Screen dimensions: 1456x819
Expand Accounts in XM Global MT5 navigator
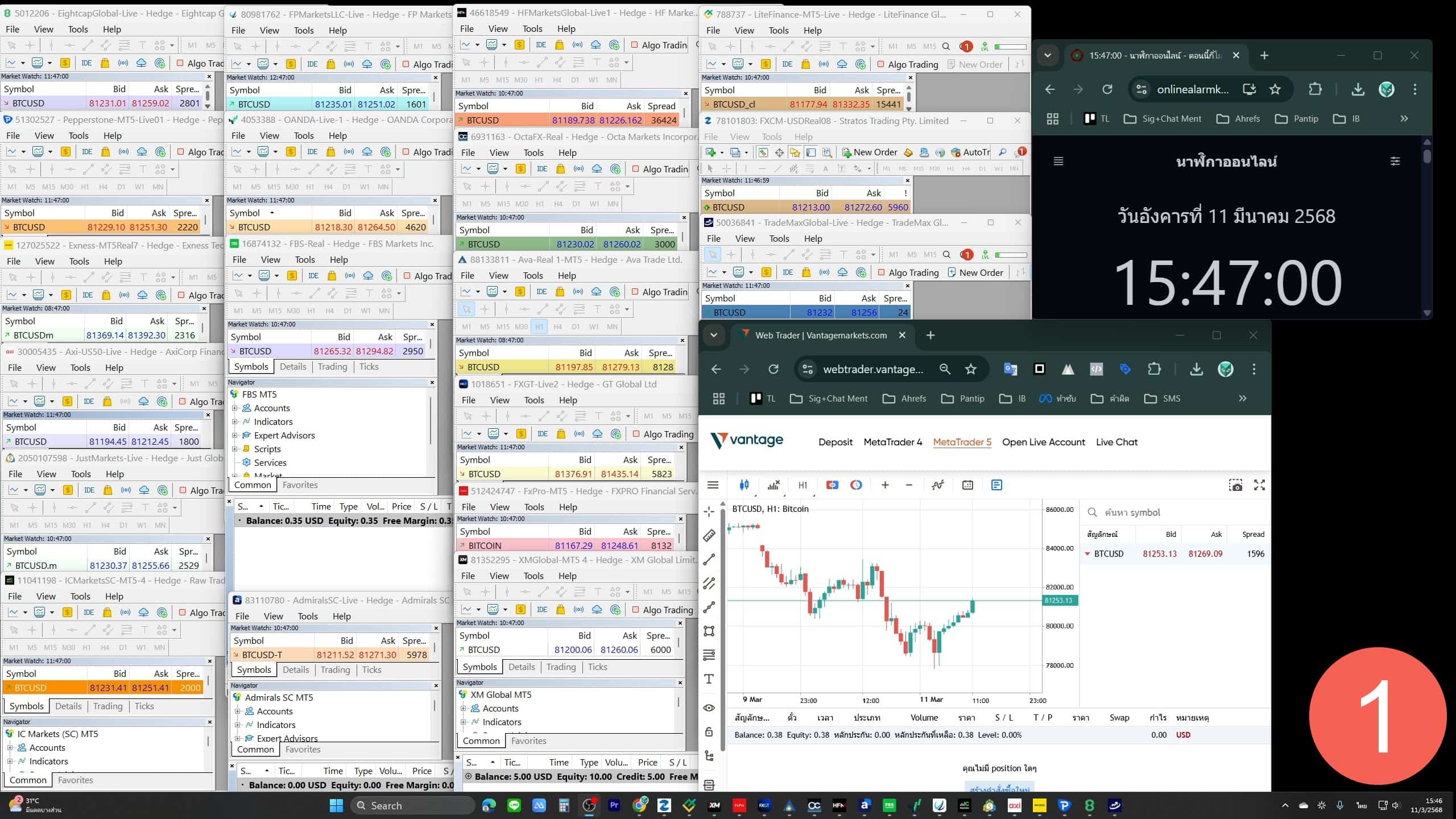tap(464, 708)
